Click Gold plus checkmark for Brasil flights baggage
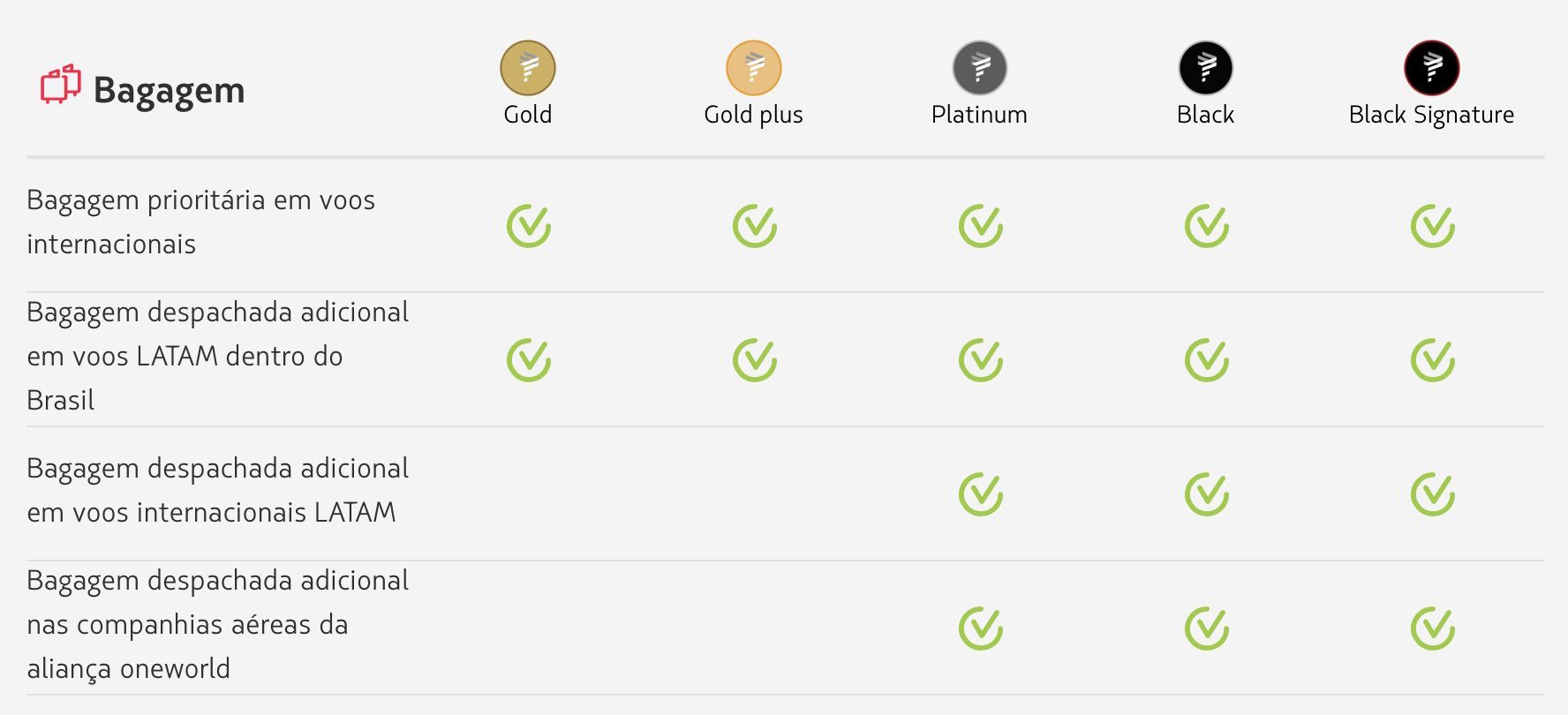The image size is (1568, 715). pos(755,359)
